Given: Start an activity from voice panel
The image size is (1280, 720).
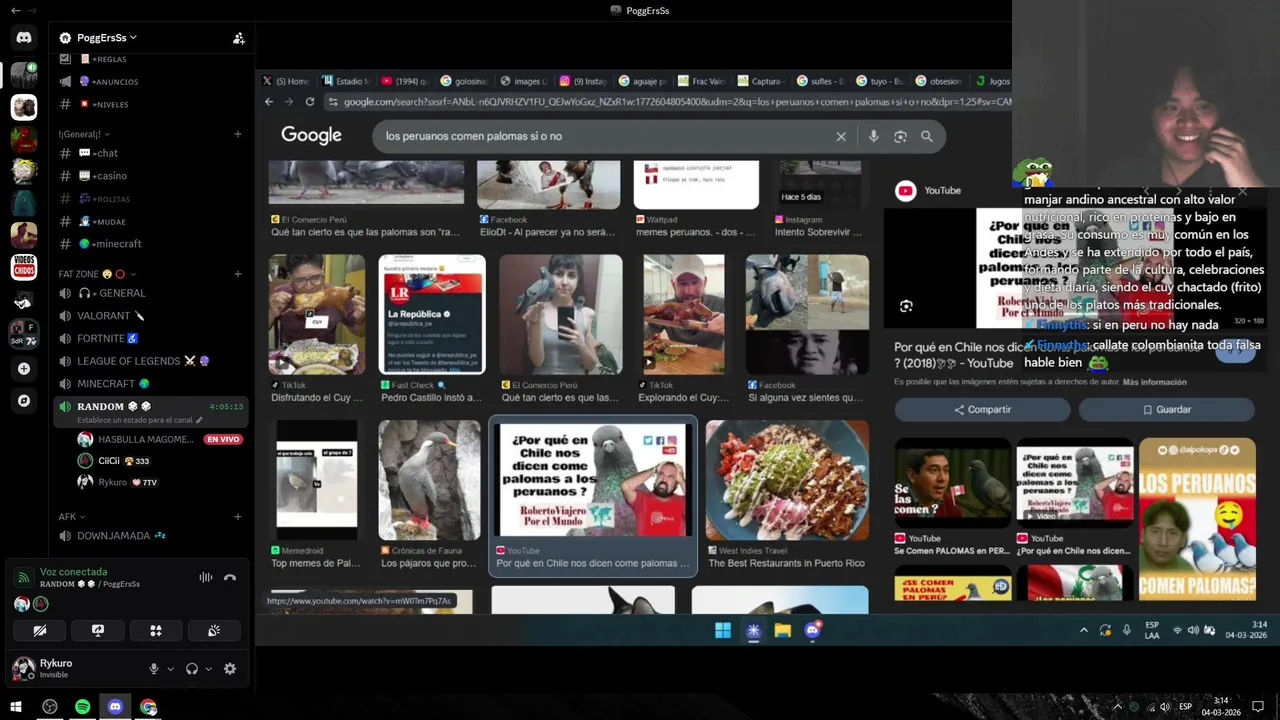Looking at the screenshot, I should (156, 630).
